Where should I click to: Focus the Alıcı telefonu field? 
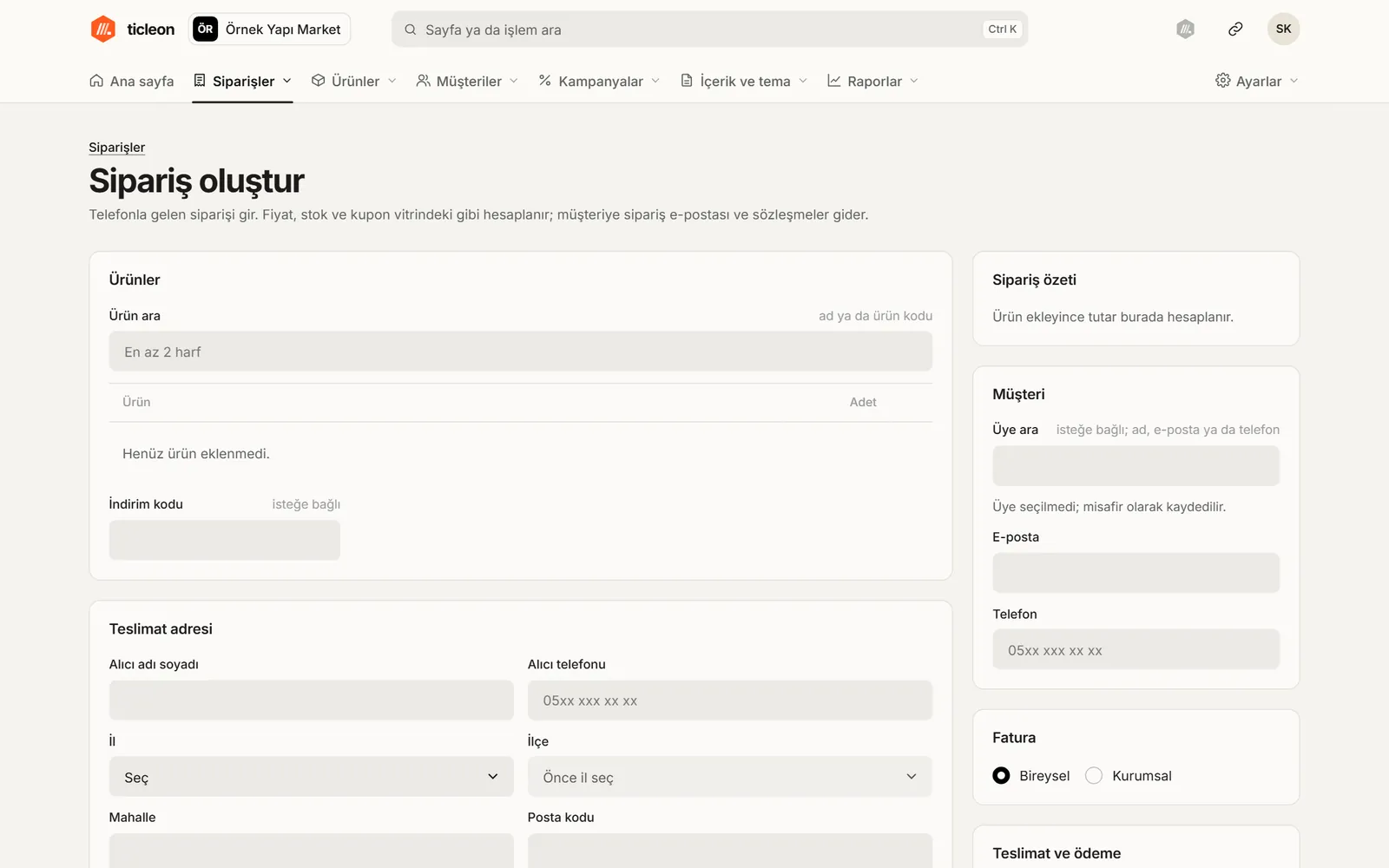730,700
